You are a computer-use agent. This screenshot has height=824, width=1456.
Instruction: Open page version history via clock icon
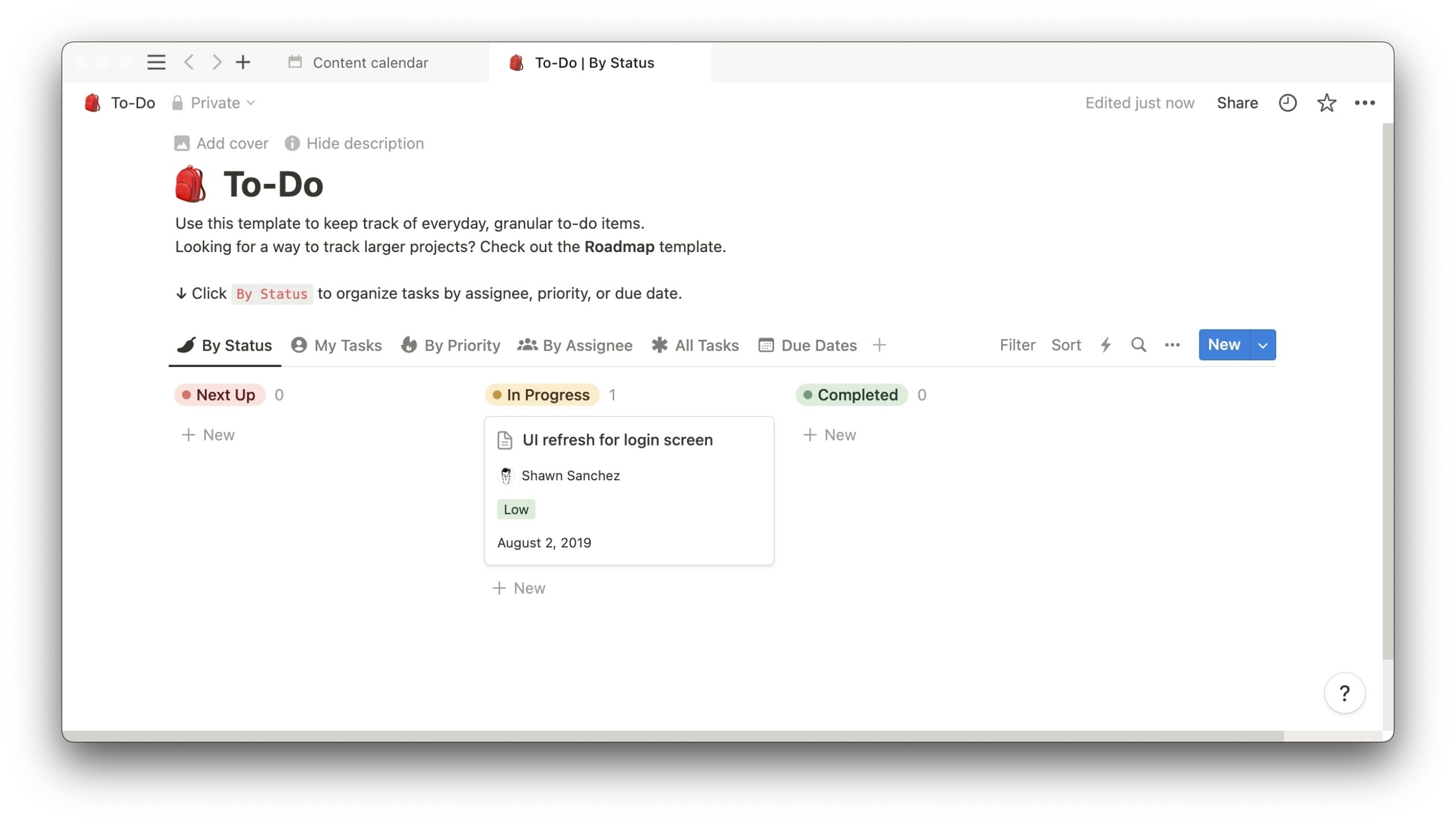1288,103
